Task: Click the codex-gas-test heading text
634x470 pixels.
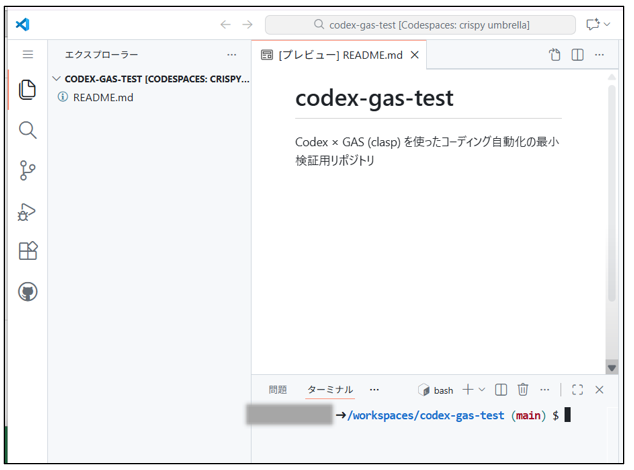Action: click(x=374, y=98)
